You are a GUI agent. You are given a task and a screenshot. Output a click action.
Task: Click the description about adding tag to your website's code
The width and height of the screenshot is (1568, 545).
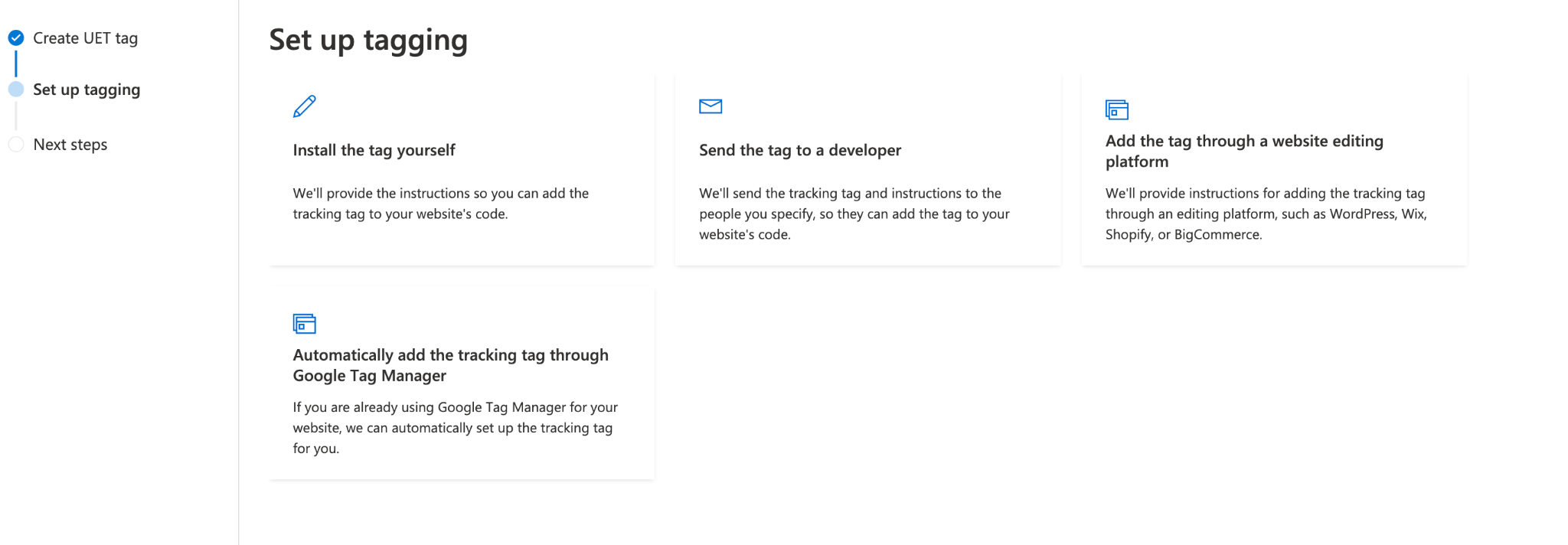click(x=440, y=204)
